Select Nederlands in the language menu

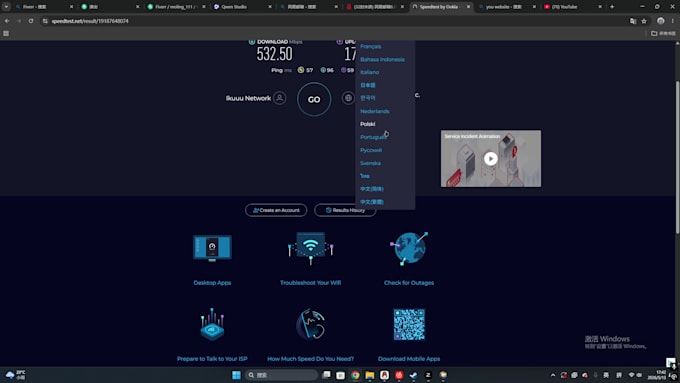[x=375, y=111]
